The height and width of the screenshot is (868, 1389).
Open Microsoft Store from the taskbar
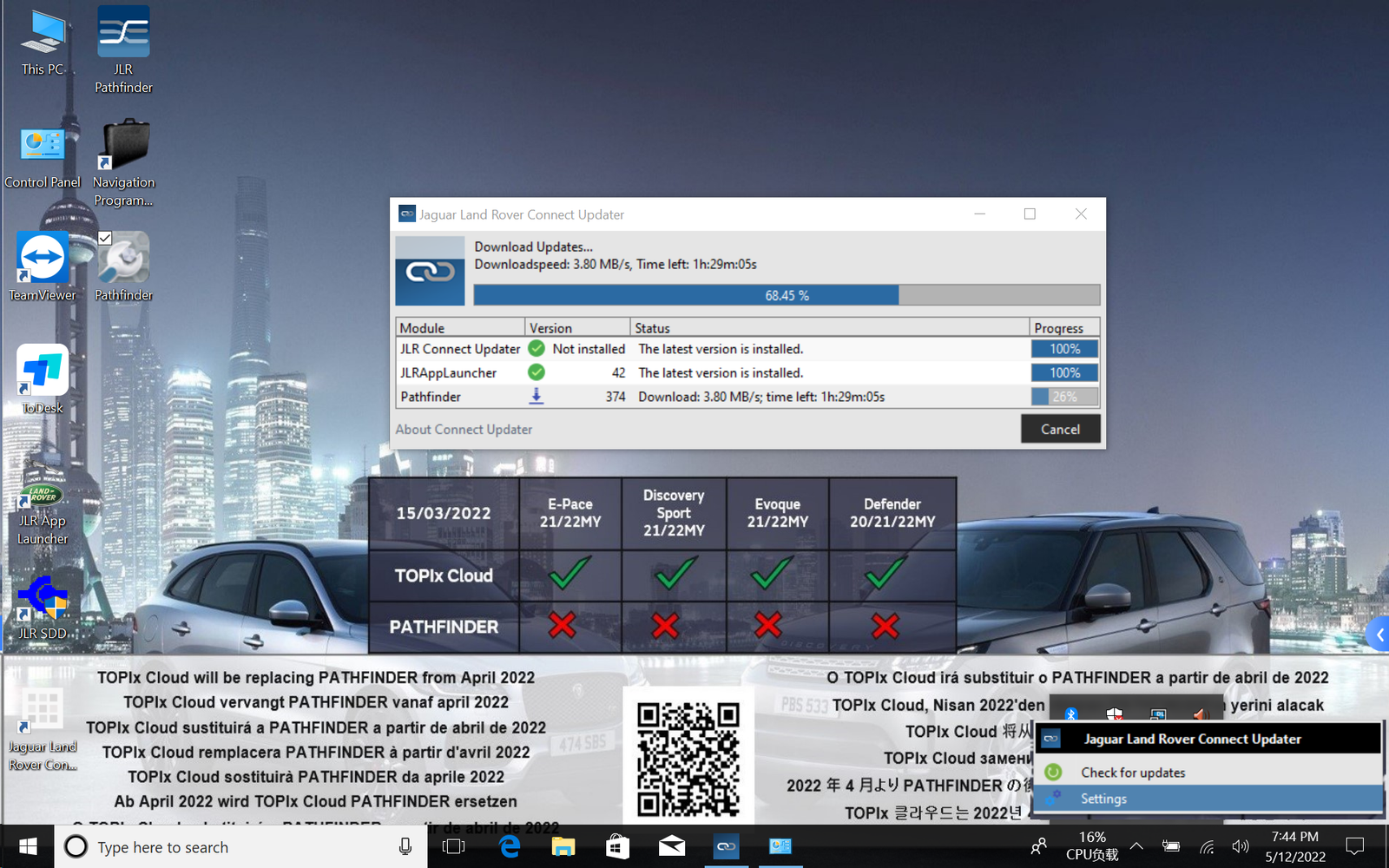[617, 846]
